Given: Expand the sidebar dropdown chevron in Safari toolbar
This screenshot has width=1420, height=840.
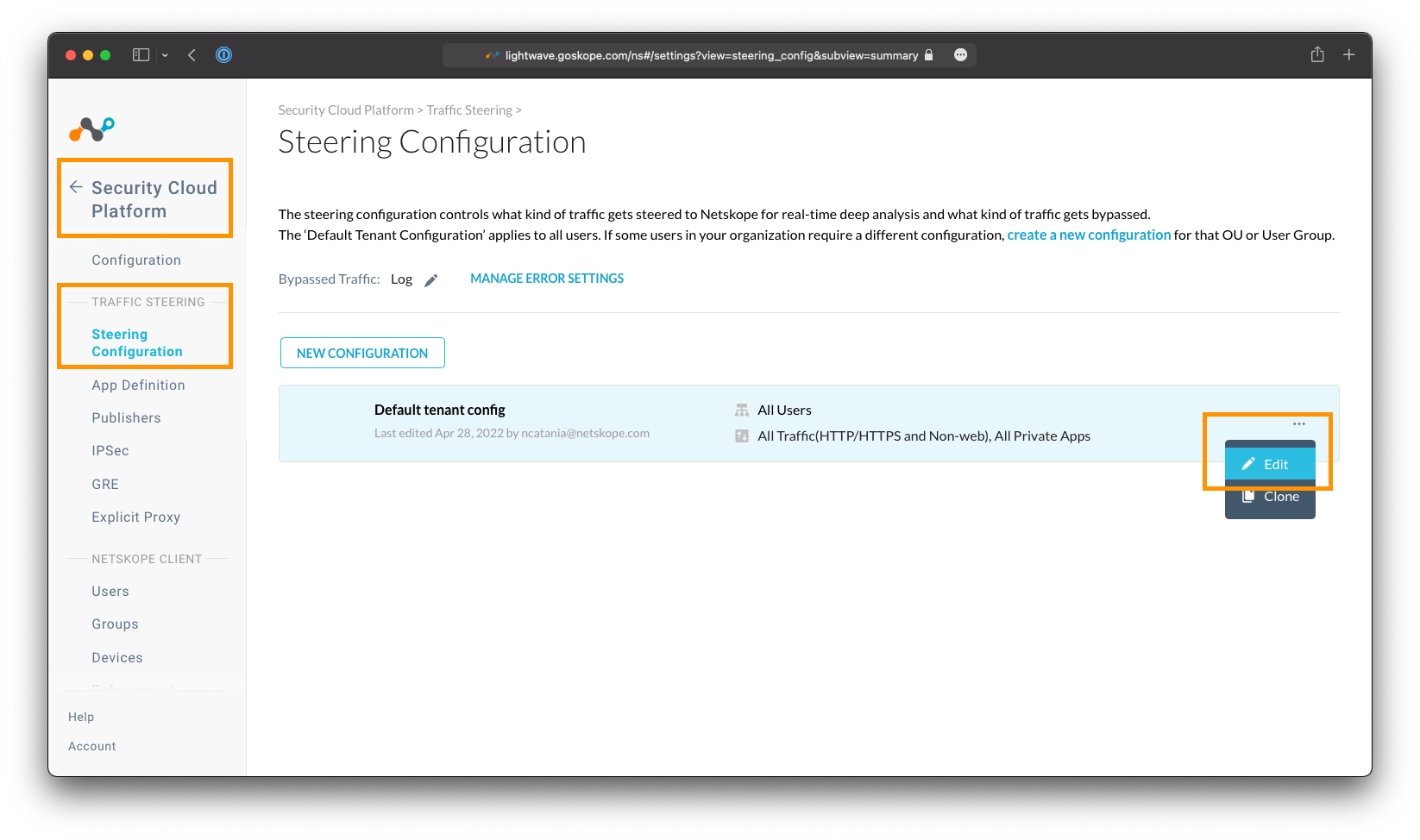Looking at the screenshot, I should (x=165, y=55).
